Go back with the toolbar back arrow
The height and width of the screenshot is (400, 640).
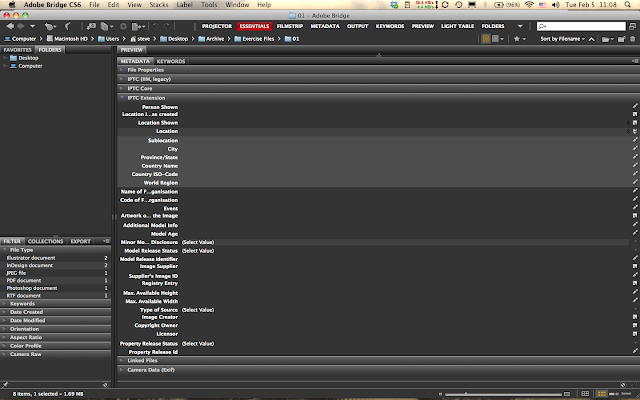point(10,26)
